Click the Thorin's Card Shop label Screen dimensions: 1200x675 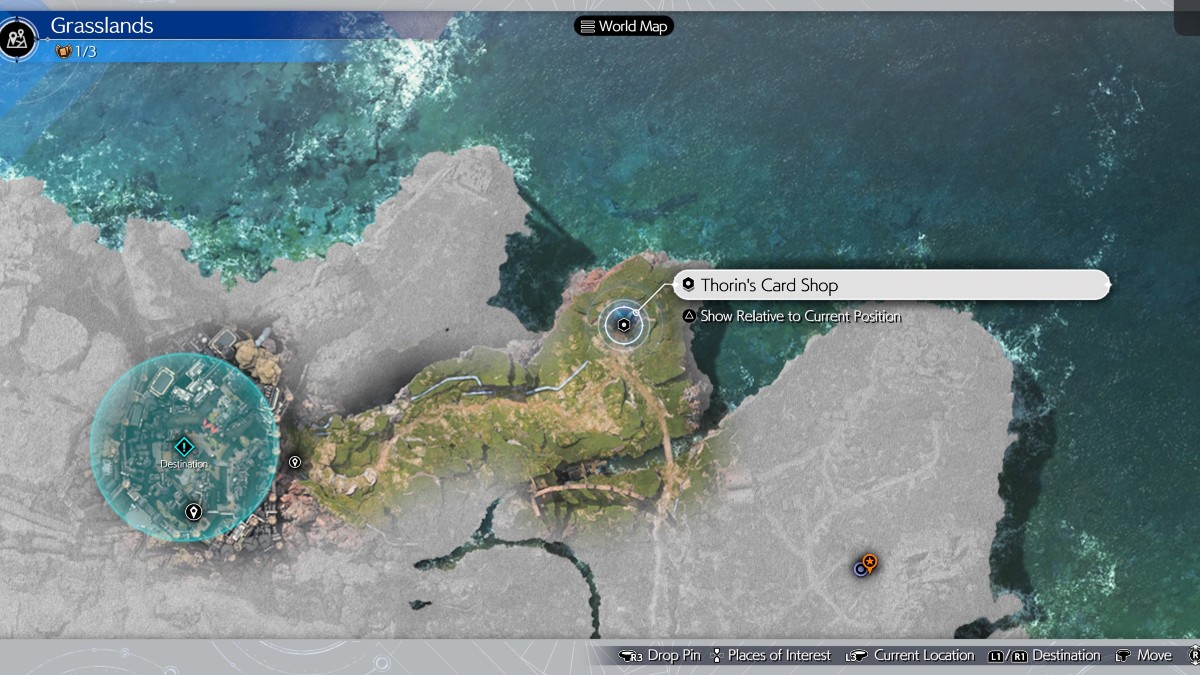point(769,285)
